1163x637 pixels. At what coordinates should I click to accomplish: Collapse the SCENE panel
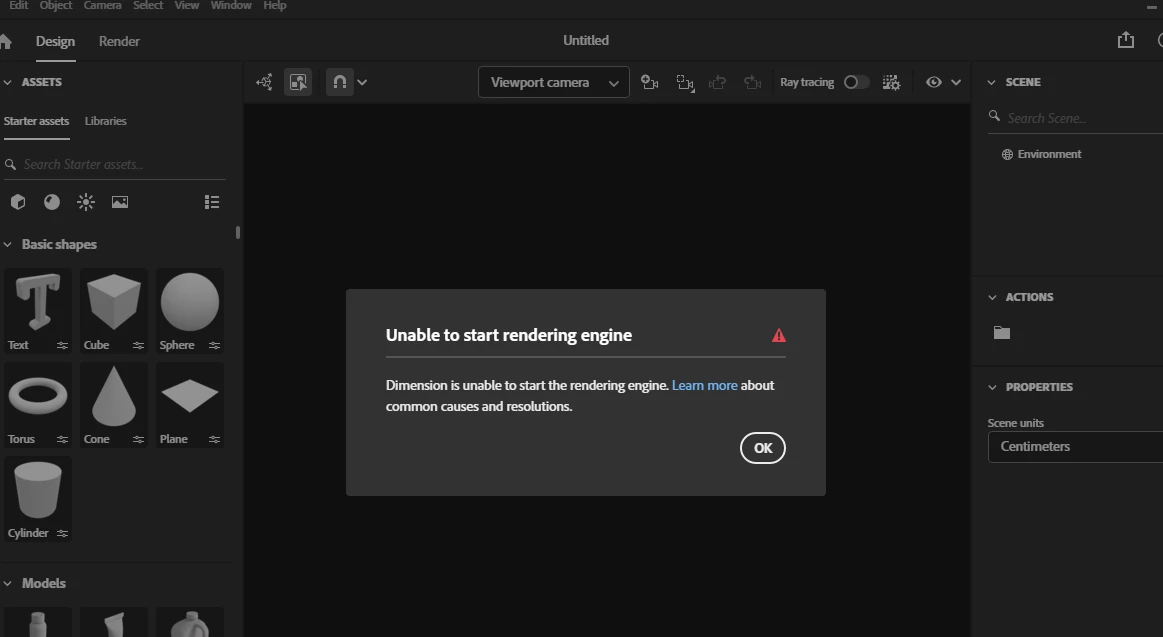(992, 82)
